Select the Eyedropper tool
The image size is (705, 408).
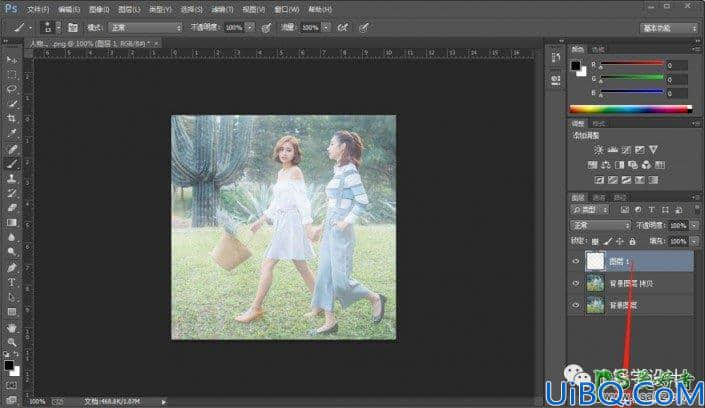tap(12, 134)
